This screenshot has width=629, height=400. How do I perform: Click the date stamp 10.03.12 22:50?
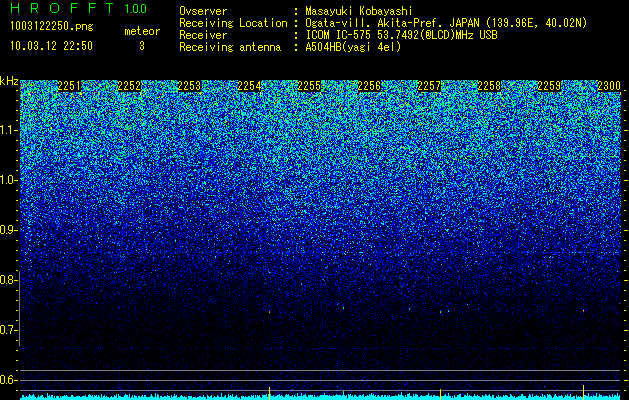tap(51, 46)
